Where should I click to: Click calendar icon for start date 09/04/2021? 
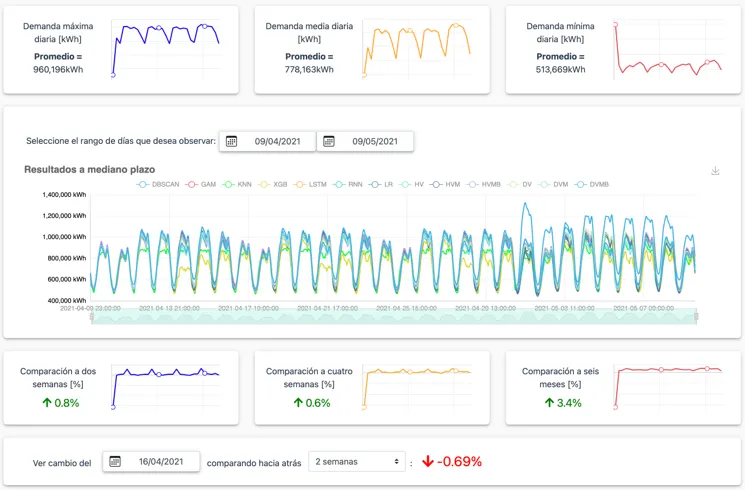(231, 142)
